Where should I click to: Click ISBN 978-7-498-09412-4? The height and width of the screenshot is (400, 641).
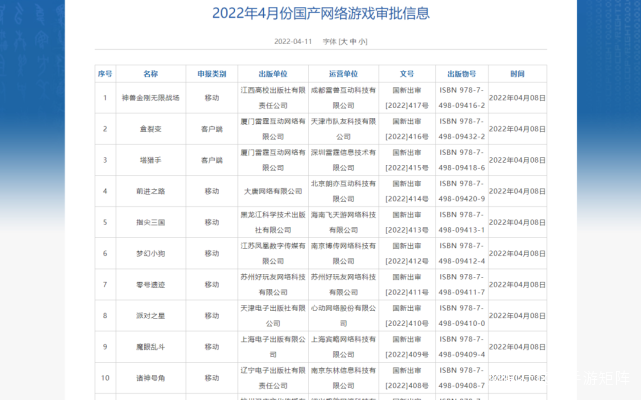click(462, 254)
